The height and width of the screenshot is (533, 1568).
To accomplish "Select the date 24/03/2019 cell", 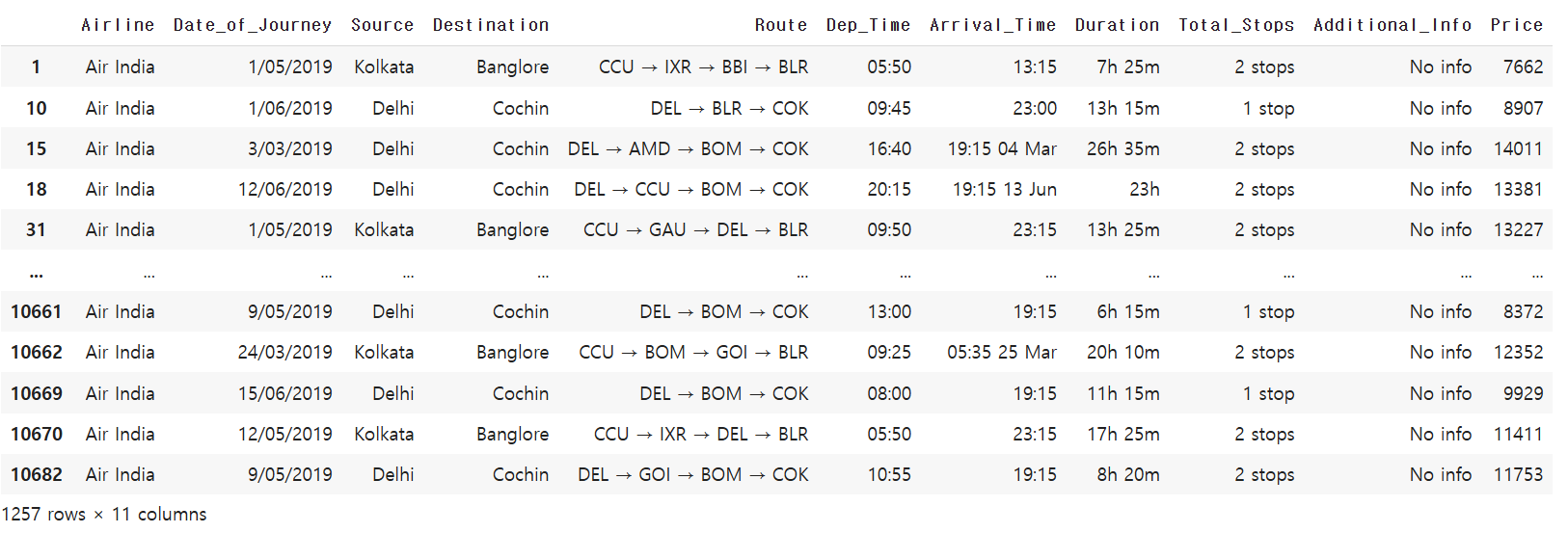I will 284,353.
